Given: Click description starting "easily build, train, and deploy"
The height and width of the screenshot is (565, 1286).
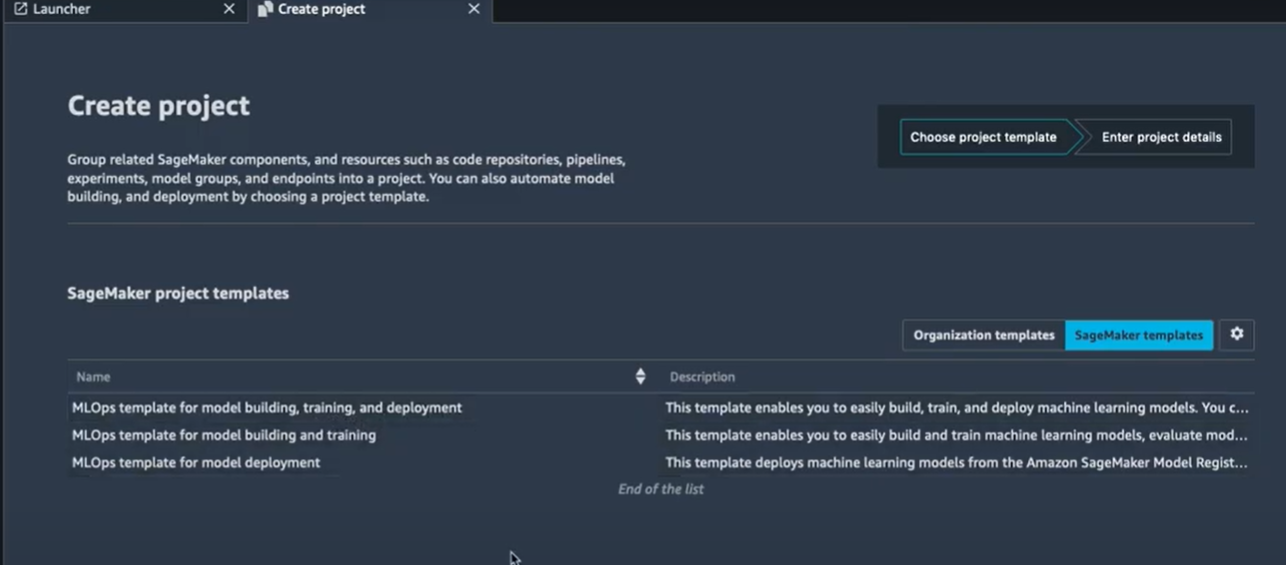Looking at the screenshot, I should click(x=956, y=408).
